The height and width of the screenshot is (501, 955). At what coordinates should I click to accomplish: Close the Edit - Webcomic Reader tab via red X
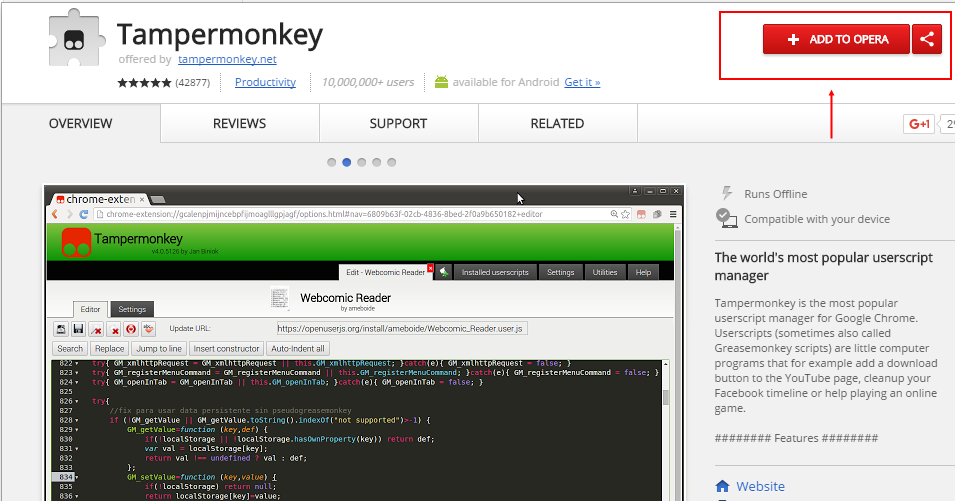[x=430, y=268]
